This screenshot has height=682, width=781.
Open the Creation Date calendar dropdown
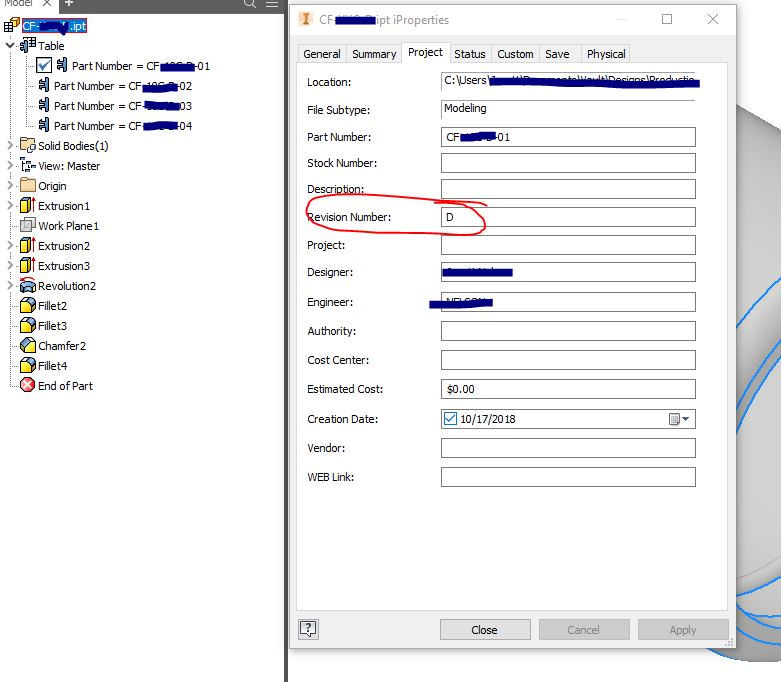tap(679, 419)
